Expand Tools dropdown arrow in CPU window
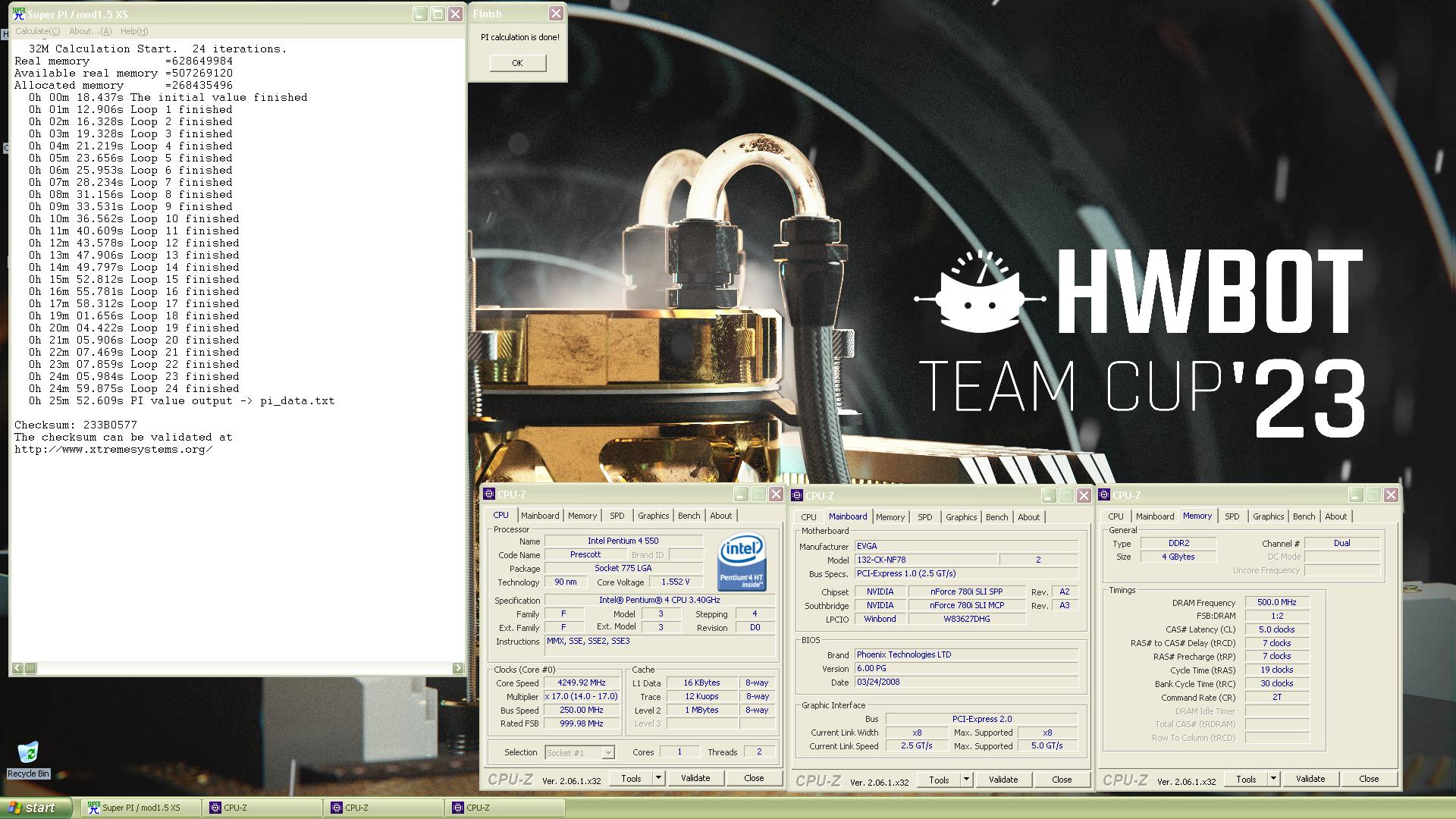This screenshot has width=1456, height=819. (658, 778)
